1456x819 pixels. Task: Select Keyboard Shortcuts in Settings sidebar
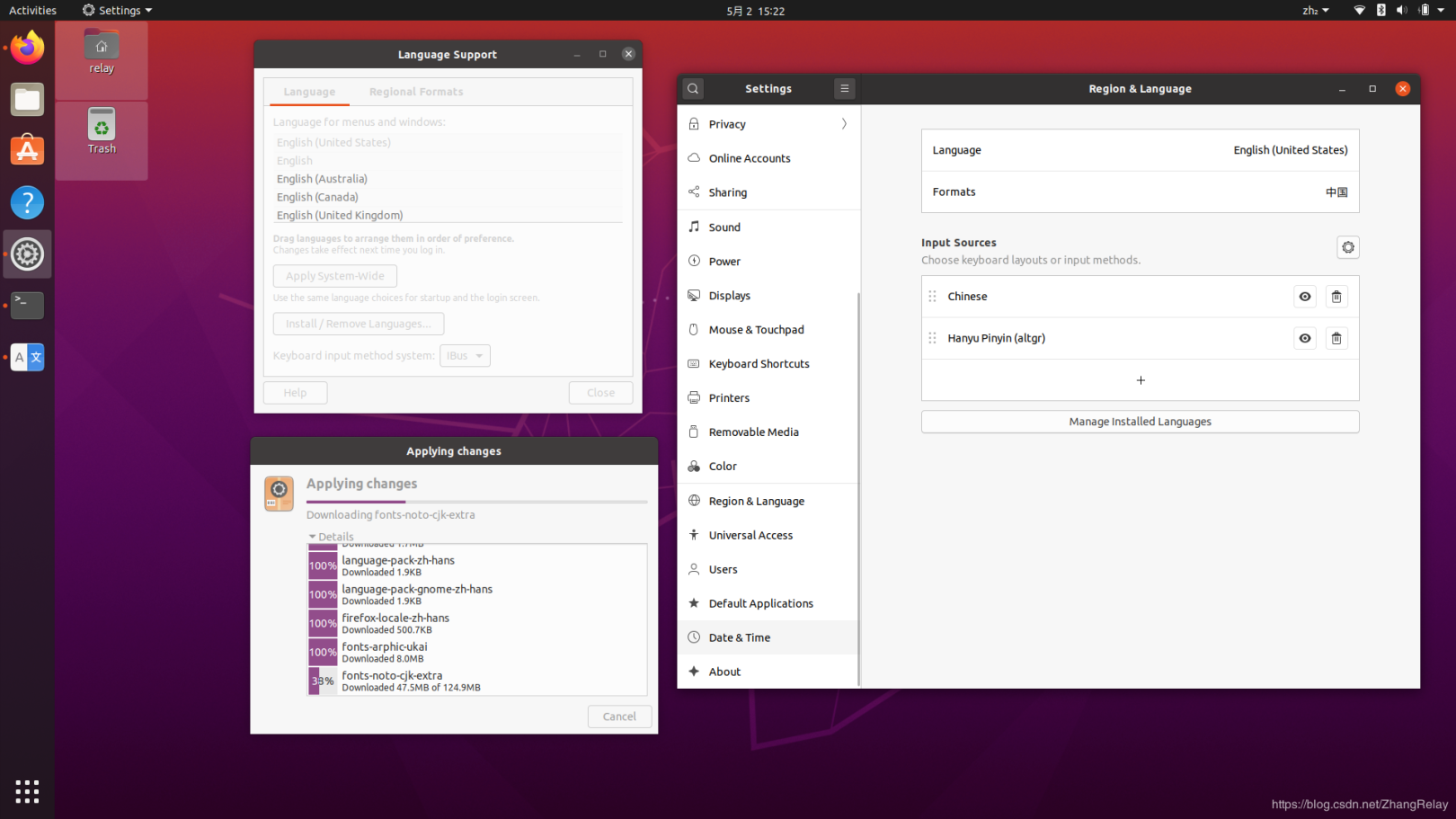(759, 364)
